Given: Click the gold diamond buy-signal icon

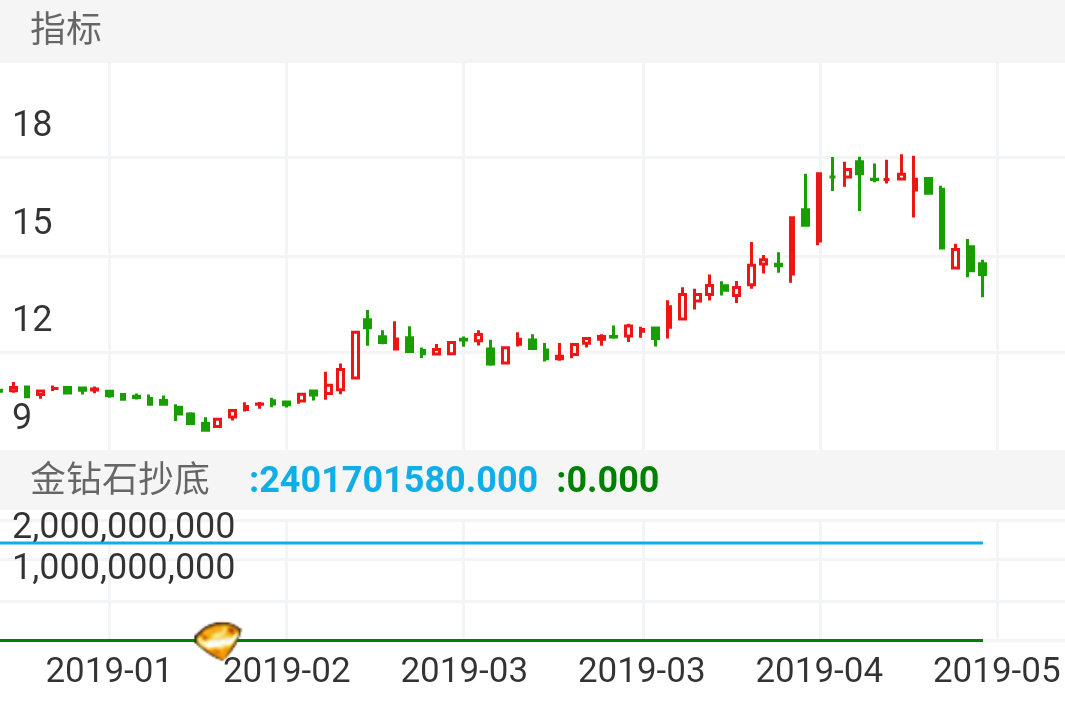Looking at the screenshot, I should [217, 638].
